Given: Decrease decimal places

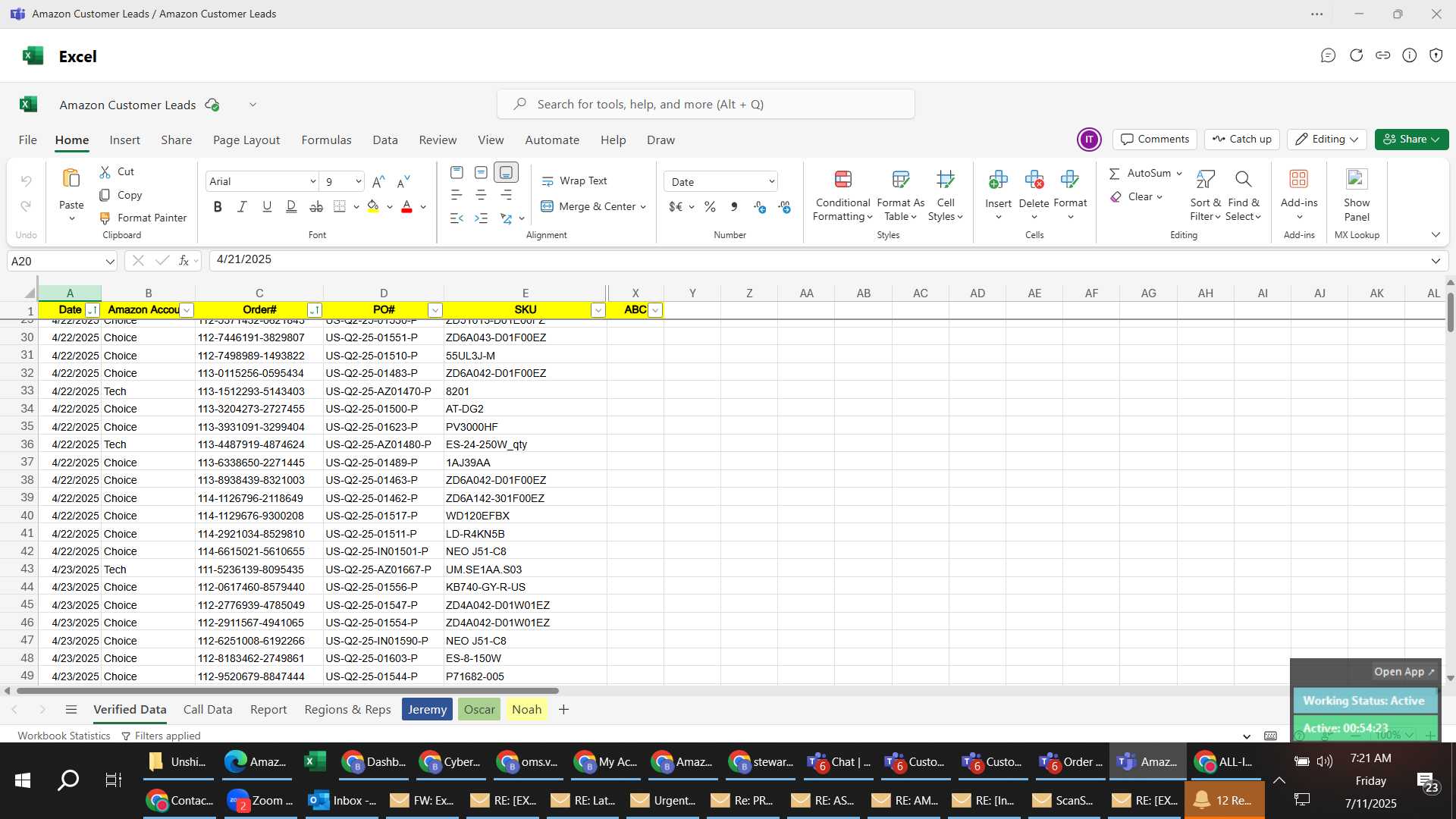Looking at the screenshot, I should (x=785, y=206).
